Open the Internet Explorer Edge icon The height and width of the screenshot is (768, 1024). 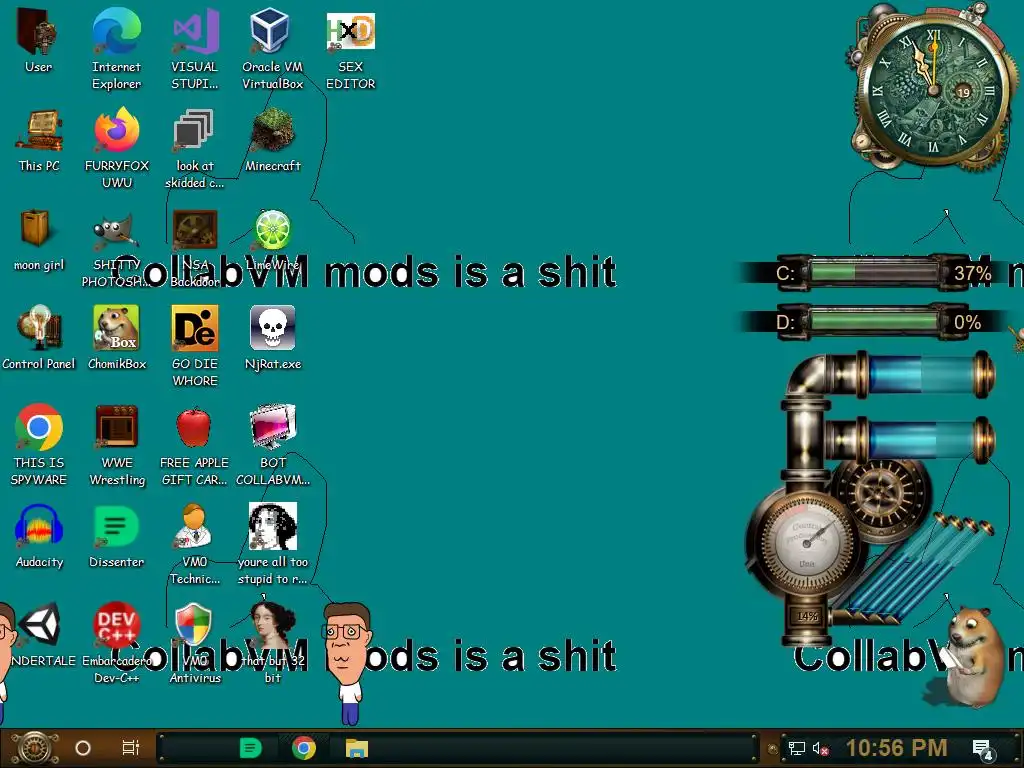coord(116,31)
